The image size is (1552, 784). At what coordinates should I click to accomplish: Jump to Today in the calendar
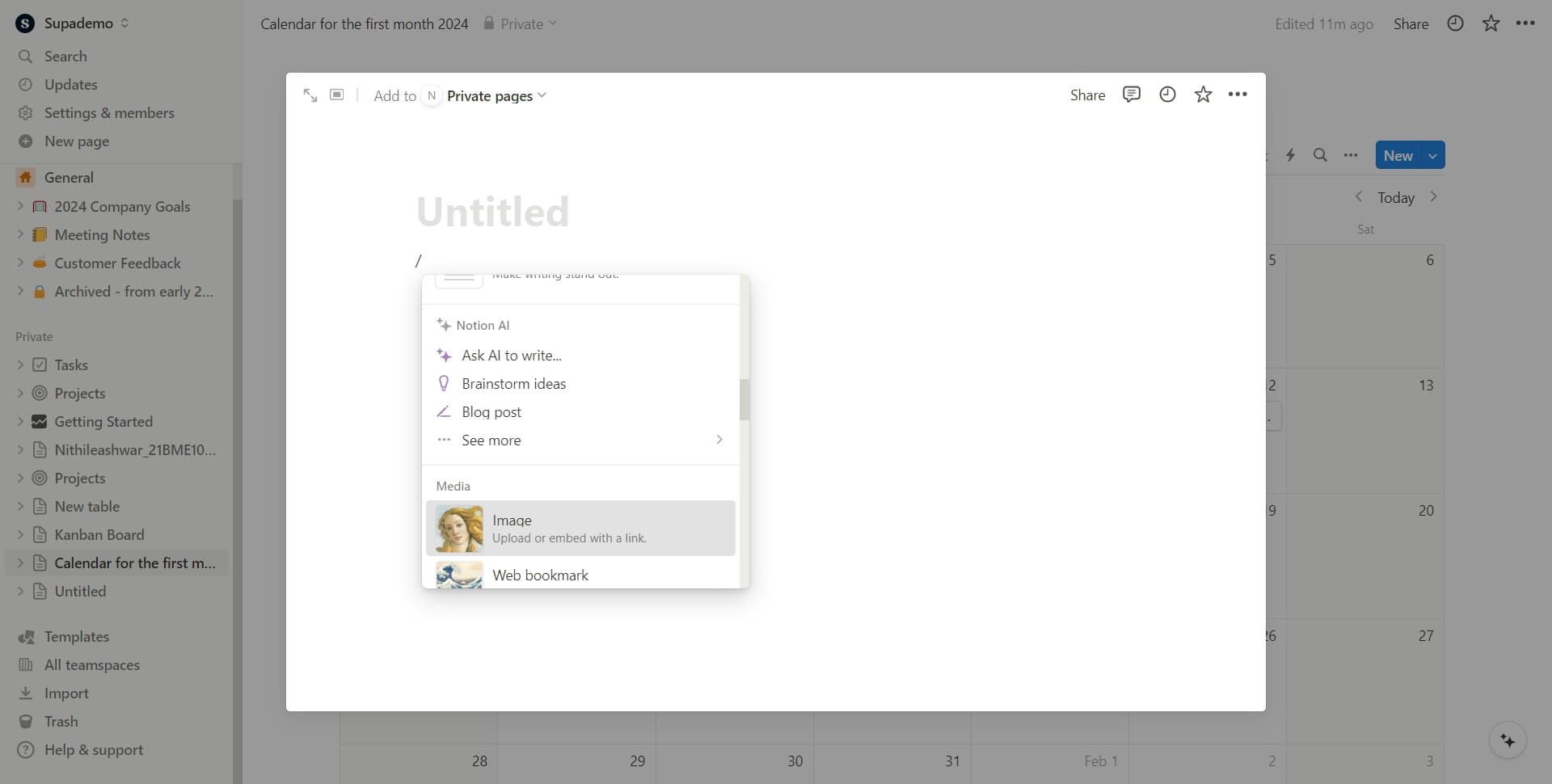[x=1396, y=197]
